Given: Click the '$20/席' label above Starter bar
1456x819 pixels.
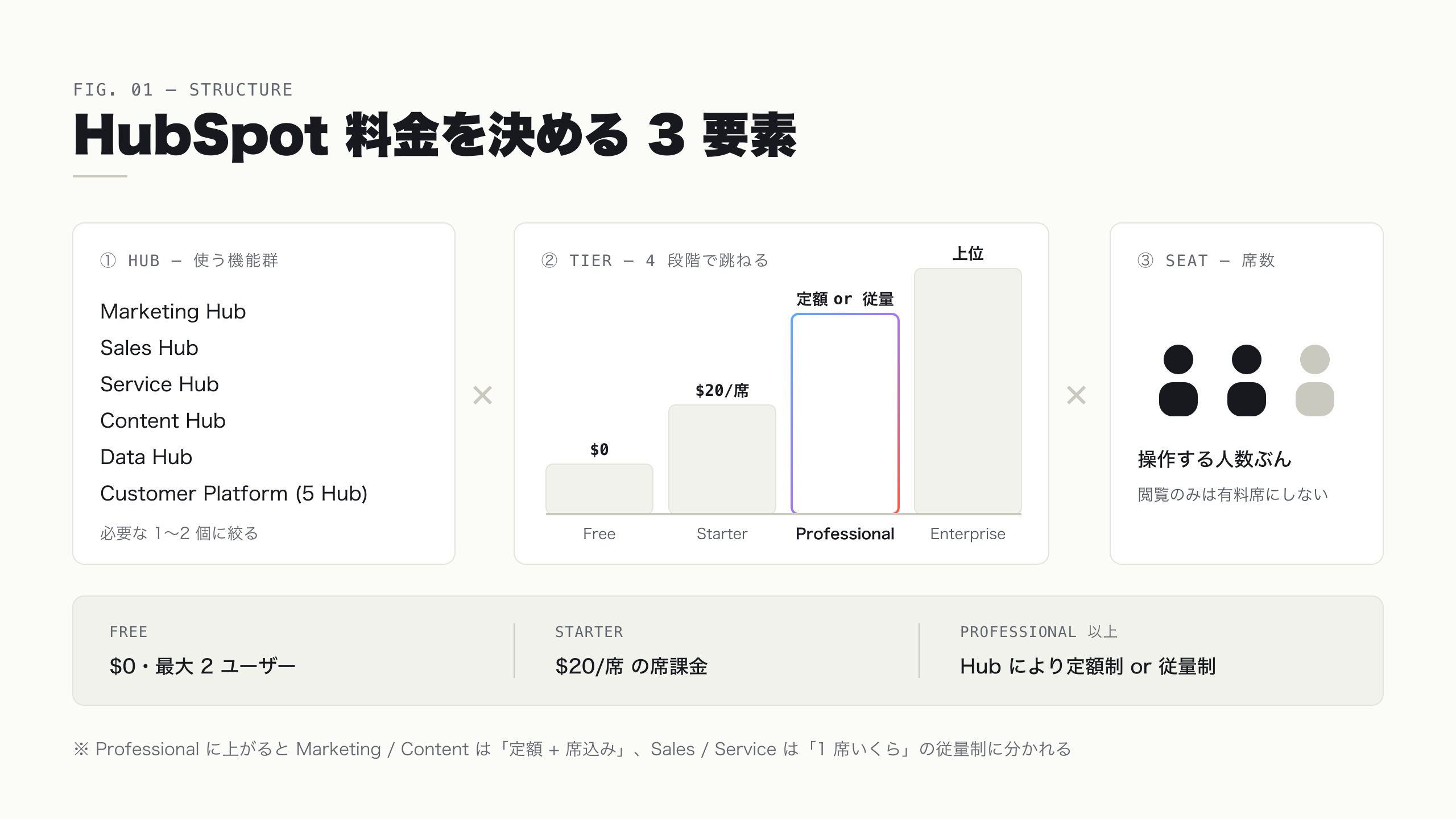Looking at the screenshot, I should (x=722, y=391).
